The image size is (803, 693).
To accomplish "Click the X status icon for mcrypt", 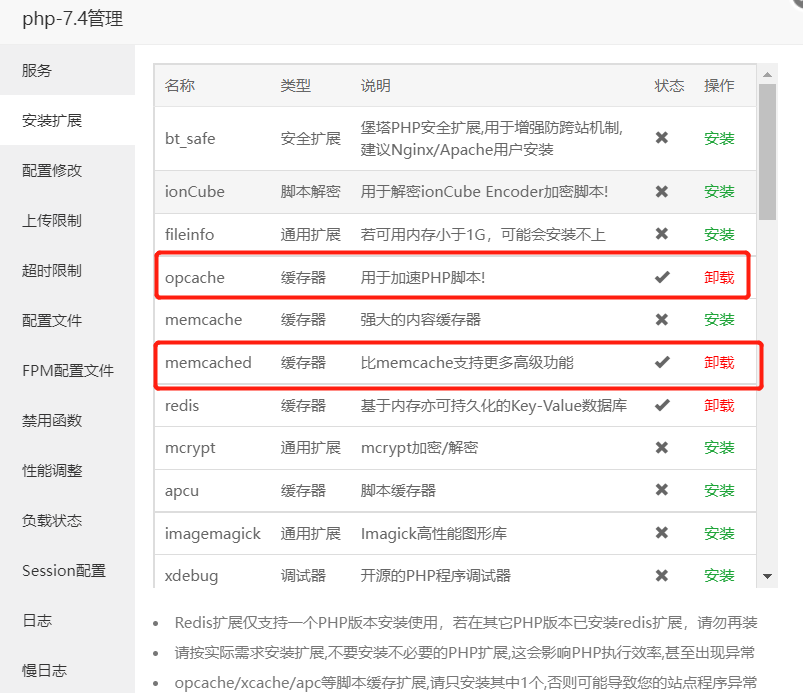I will [x=662, y=448].
